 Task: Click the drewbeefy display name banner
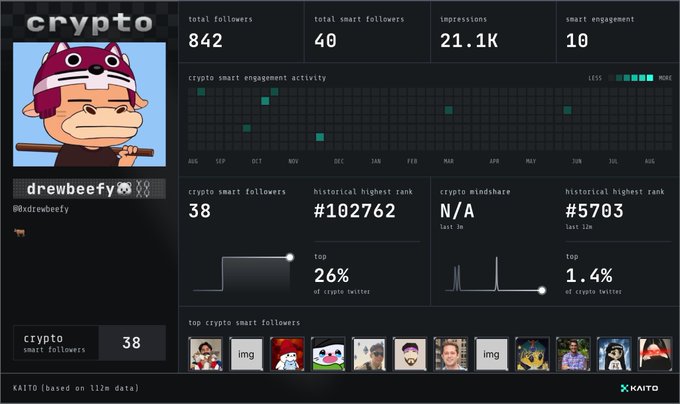click(x=89, y=189)
